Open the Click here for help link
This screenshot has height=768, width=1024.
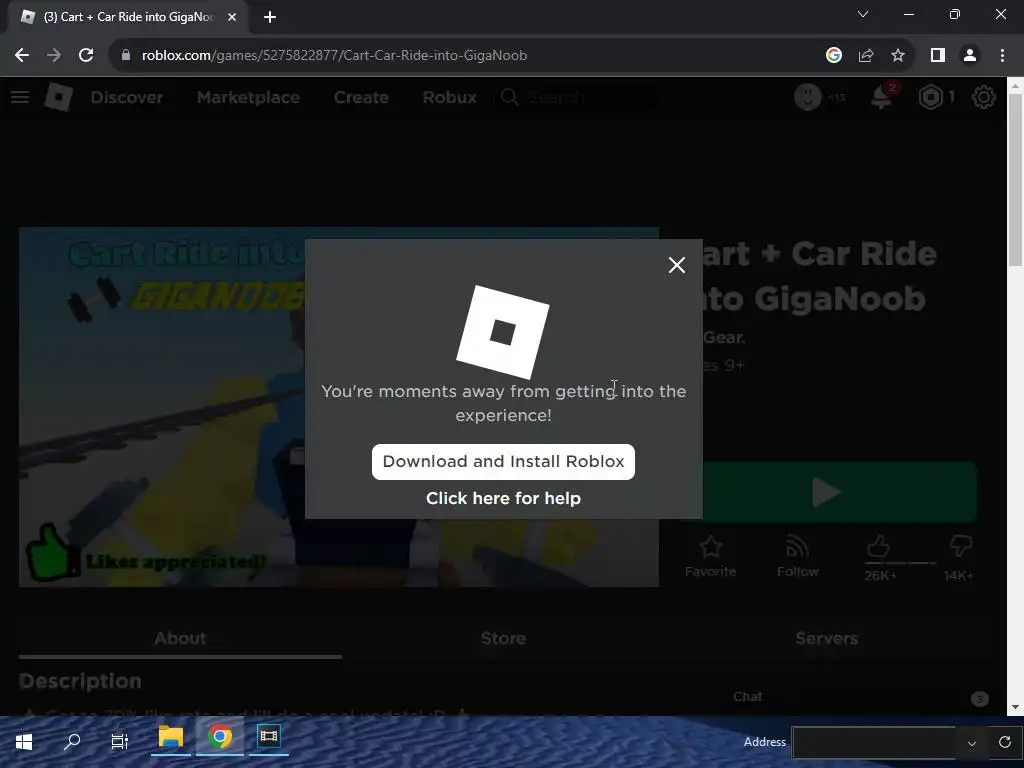503,498
